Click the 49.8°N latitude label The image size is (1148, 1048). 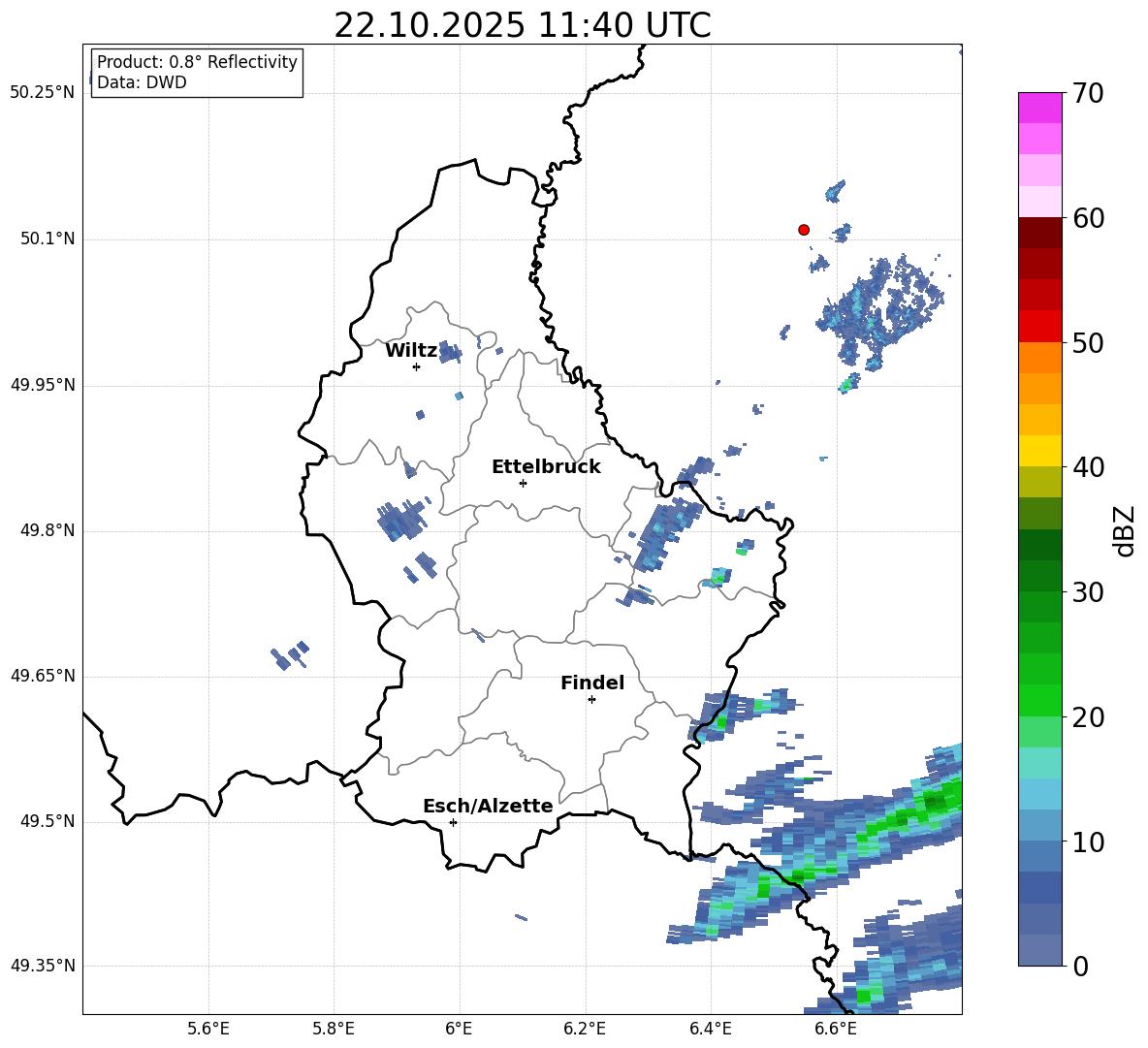coord(48,530)
